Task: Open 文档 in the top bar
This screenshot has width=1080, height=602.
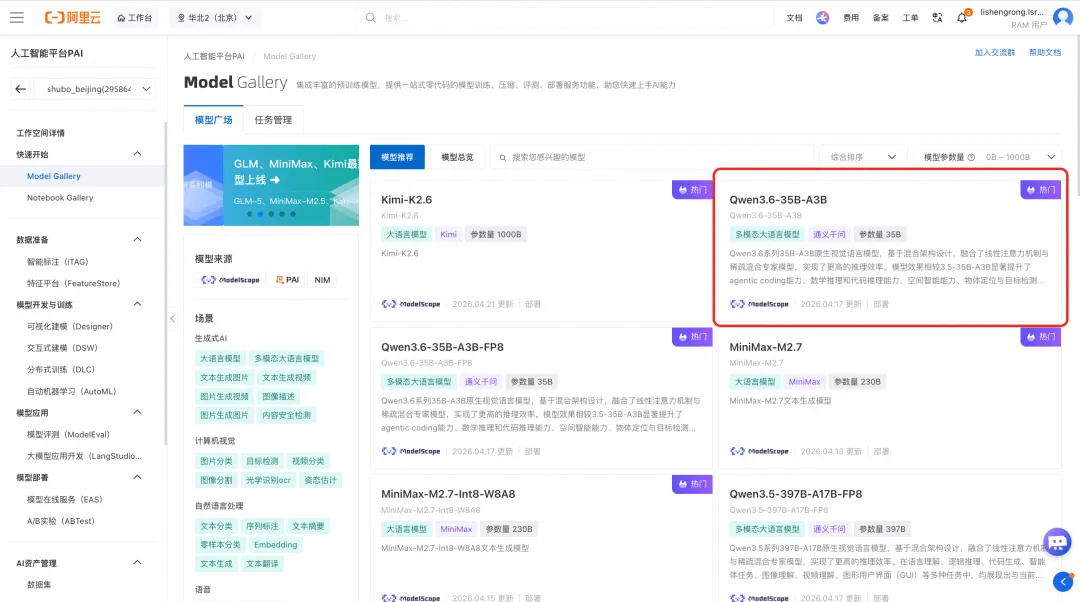Action: coord(794,18)
